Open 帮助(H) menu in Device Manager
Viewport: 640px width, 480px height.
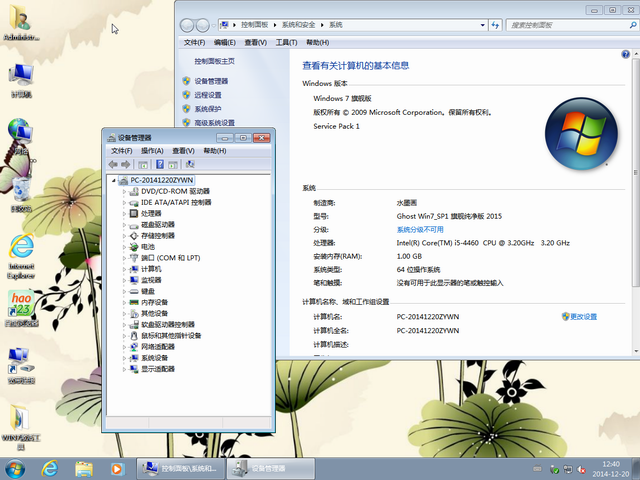[215, 151]
